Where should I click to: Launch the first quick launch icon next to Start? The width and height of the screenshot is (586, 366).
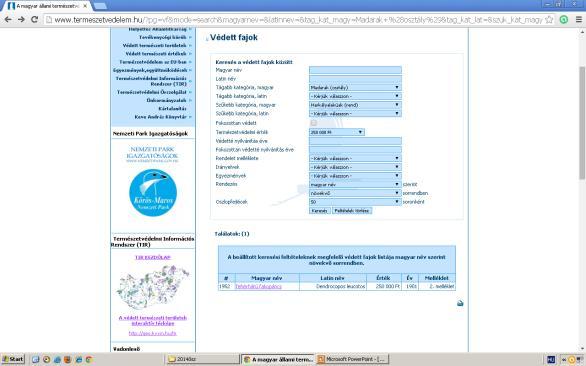36,360
